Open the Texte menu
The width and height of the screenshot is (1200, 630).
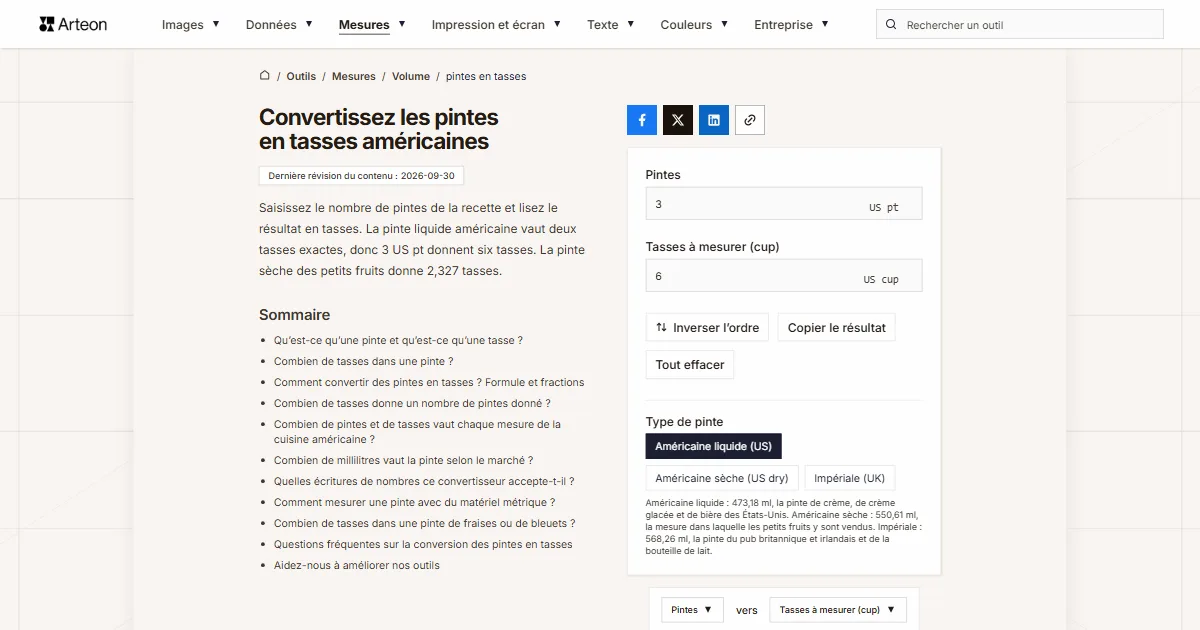pyautogui.click(x=611, y=25)
